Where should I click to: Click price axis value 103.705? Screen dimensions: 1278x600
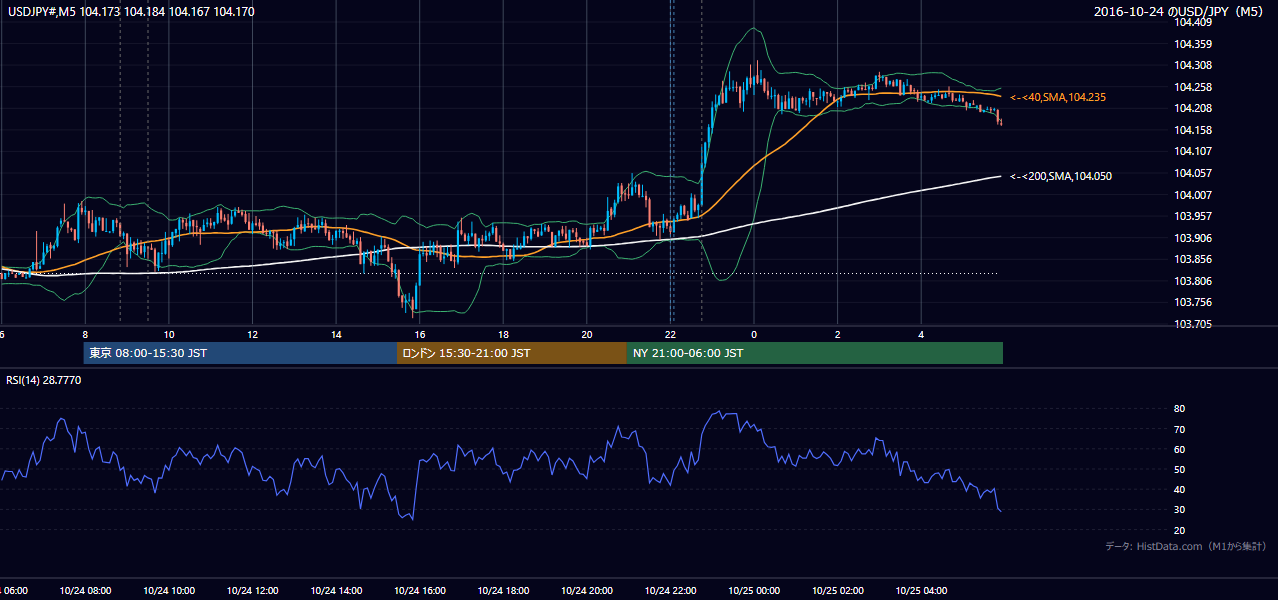coord(1194,324)
